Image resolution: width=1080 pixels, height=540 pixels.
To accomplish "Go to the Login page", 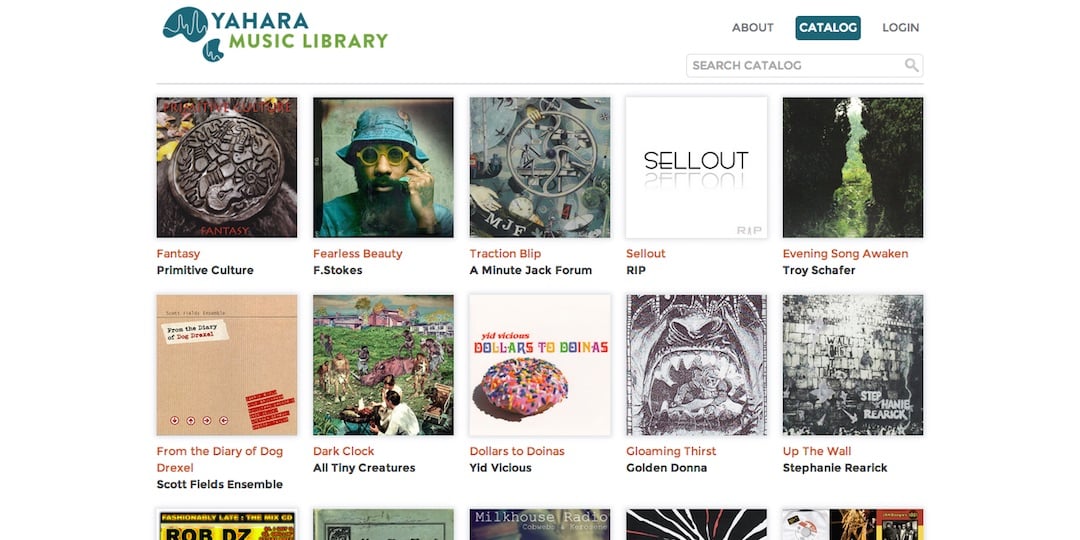I will point(900,28).
